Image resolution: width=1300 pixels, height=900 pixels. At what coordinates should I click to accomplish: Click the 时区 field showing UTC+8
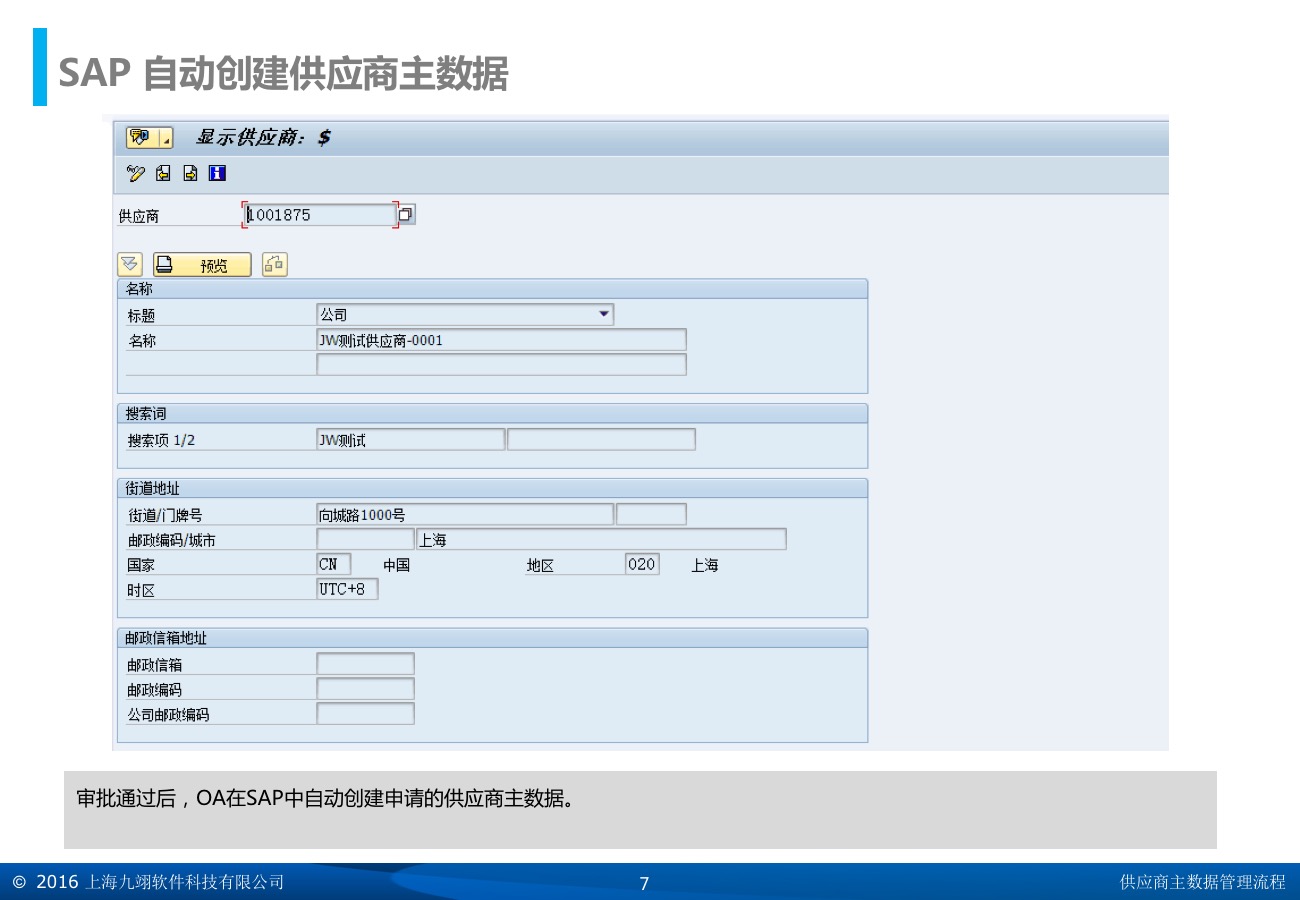346,589
